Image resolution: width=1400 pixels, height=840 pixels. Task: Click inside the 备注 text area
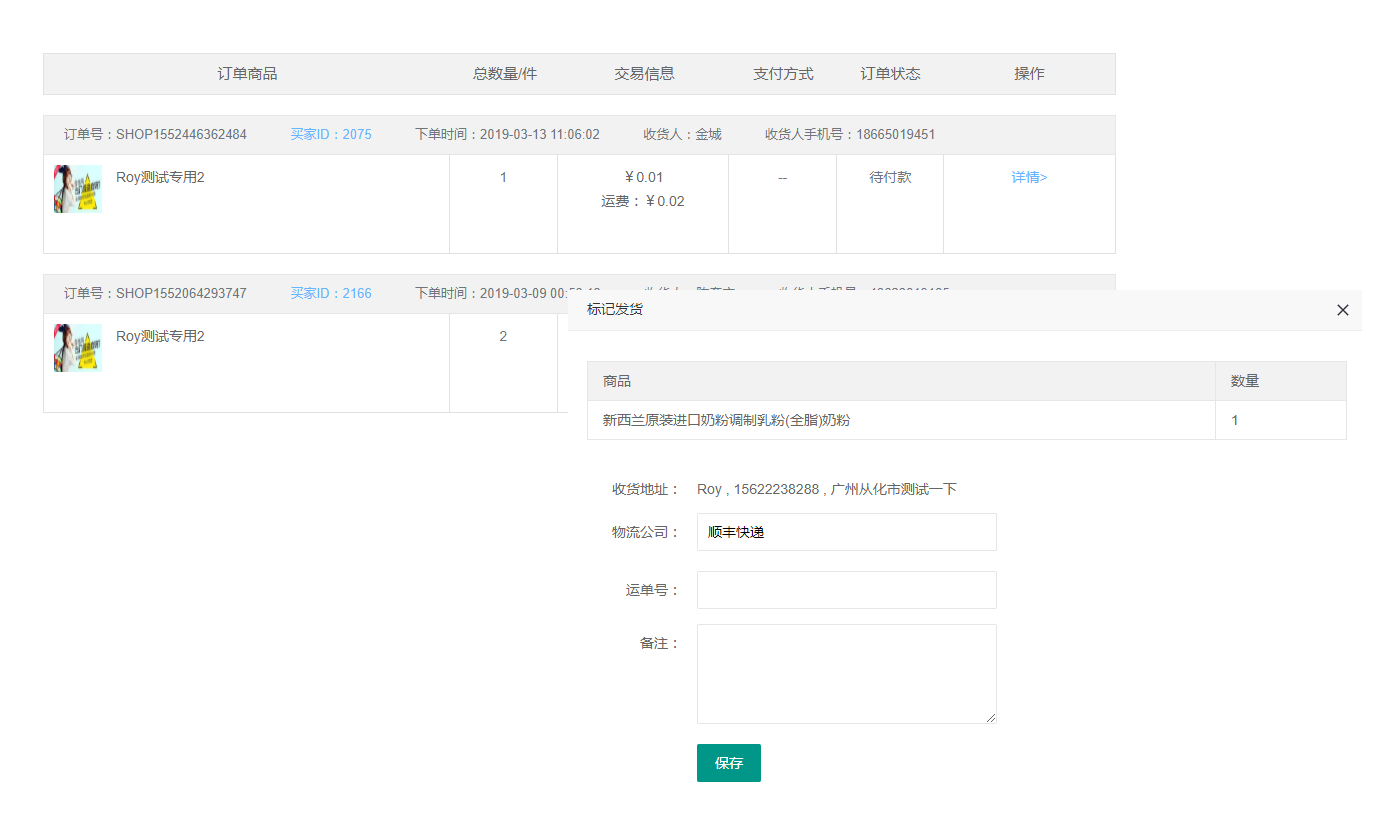coord(846,673)
